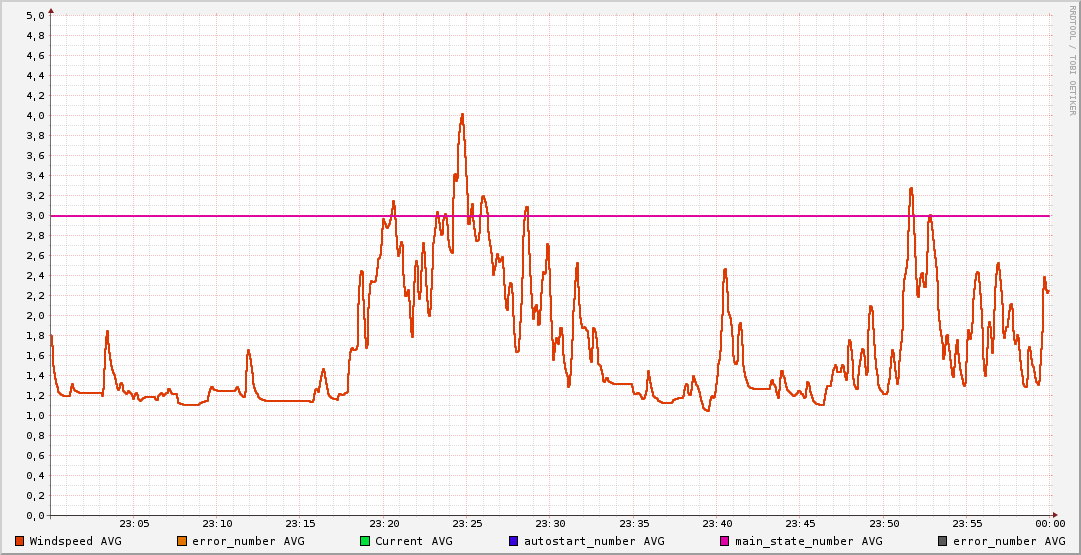Select the Current AVG legend text

click(x=413, y=541)
